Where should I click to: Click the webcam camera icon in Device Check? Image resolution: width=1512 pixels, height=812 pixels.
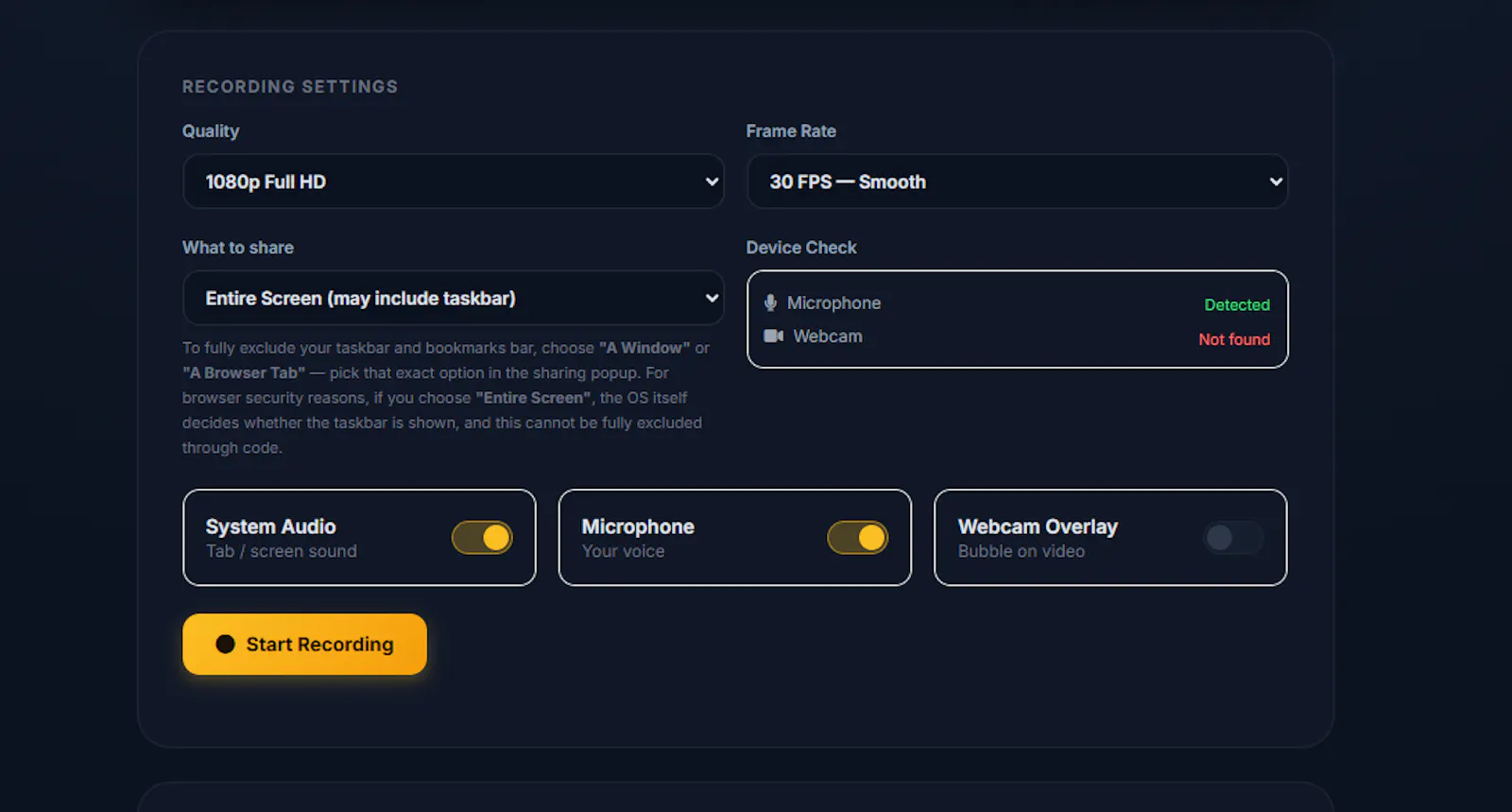(774, 336)
